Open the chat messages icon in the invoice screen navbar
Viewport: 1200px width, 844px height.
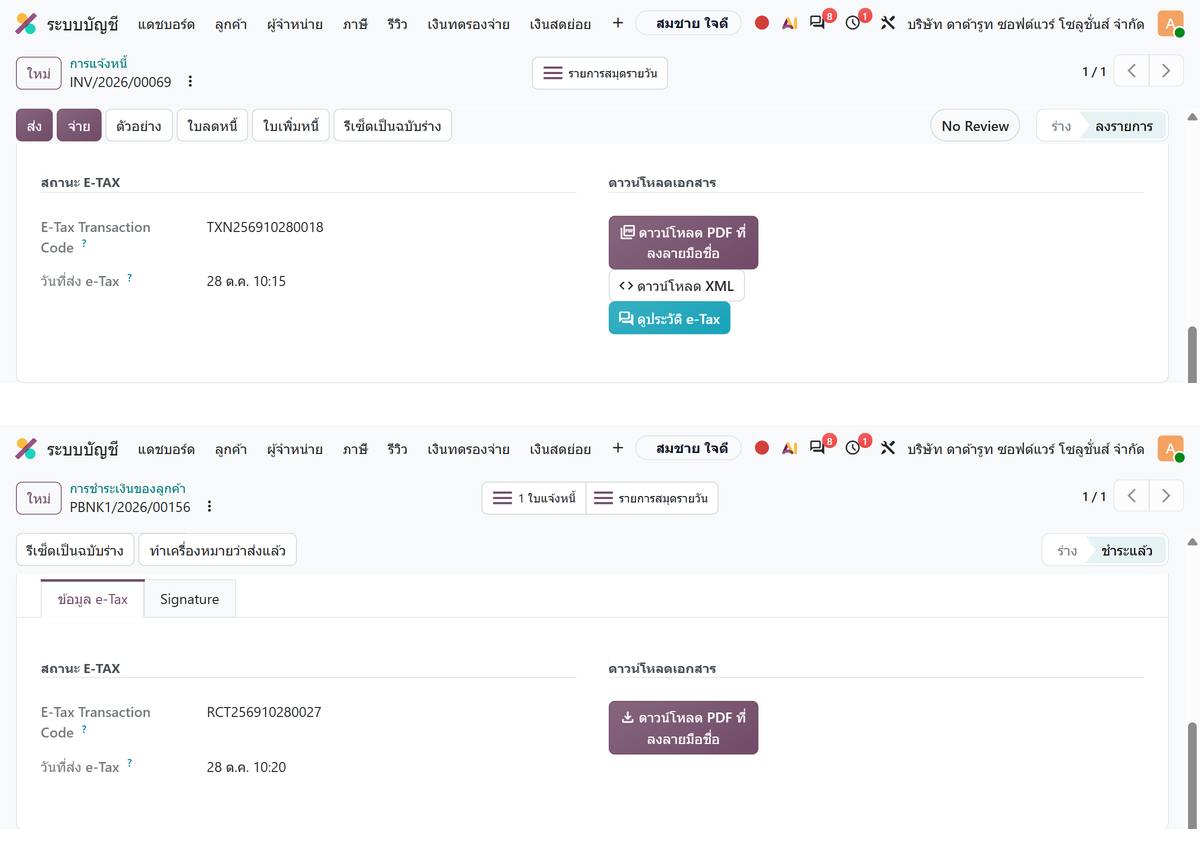(818, 23)
